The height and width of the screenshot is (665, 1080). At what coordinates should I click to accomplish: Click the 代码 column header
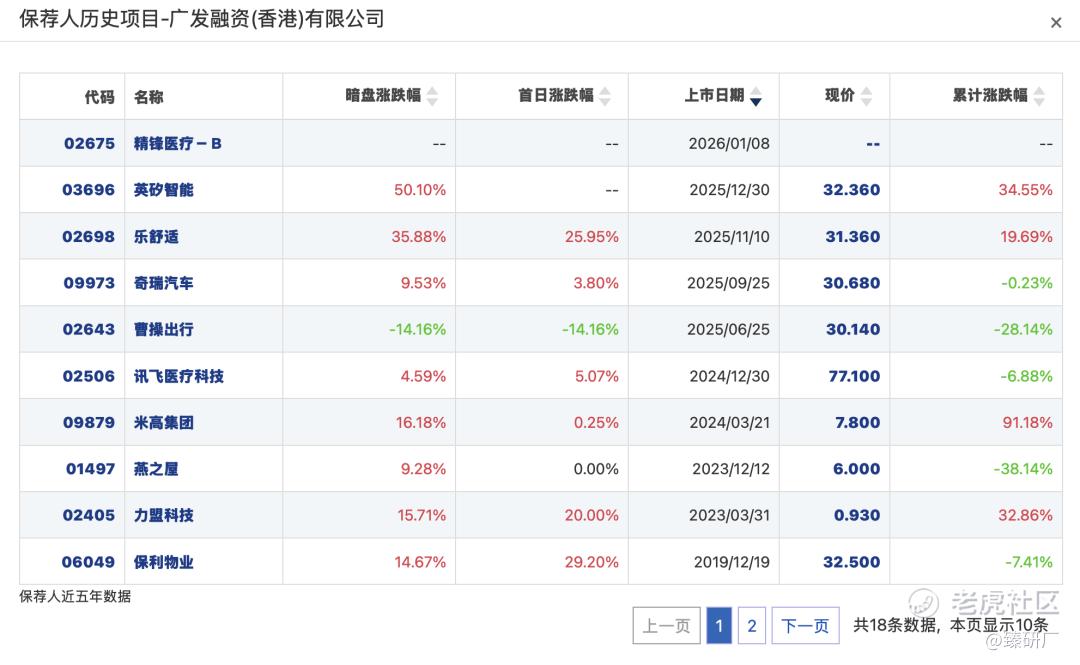(x=100, y=96)
